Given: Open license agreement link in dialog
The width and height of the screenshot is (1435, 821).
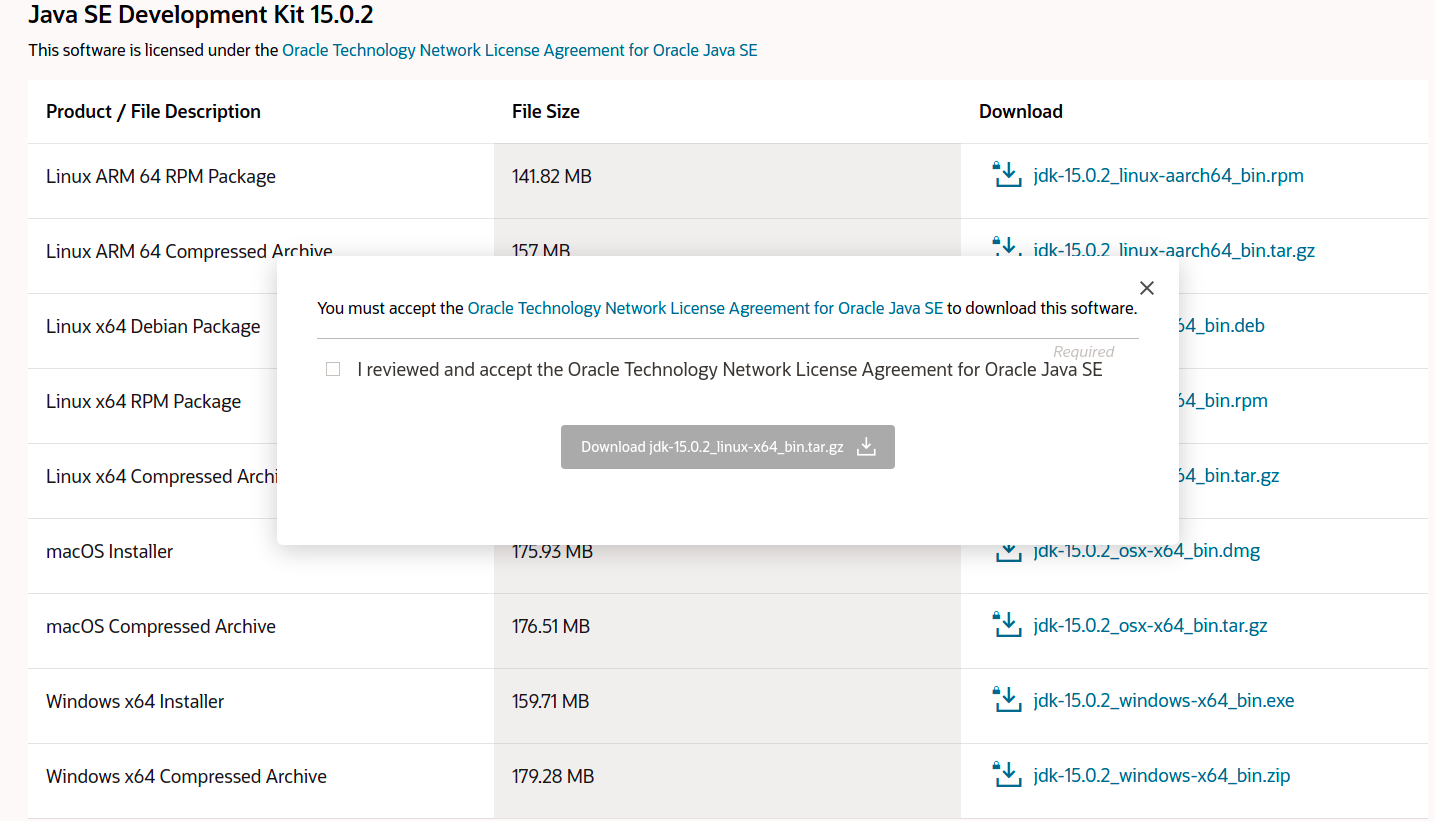Looking at the screenshot, I should [x=705, y=308].
